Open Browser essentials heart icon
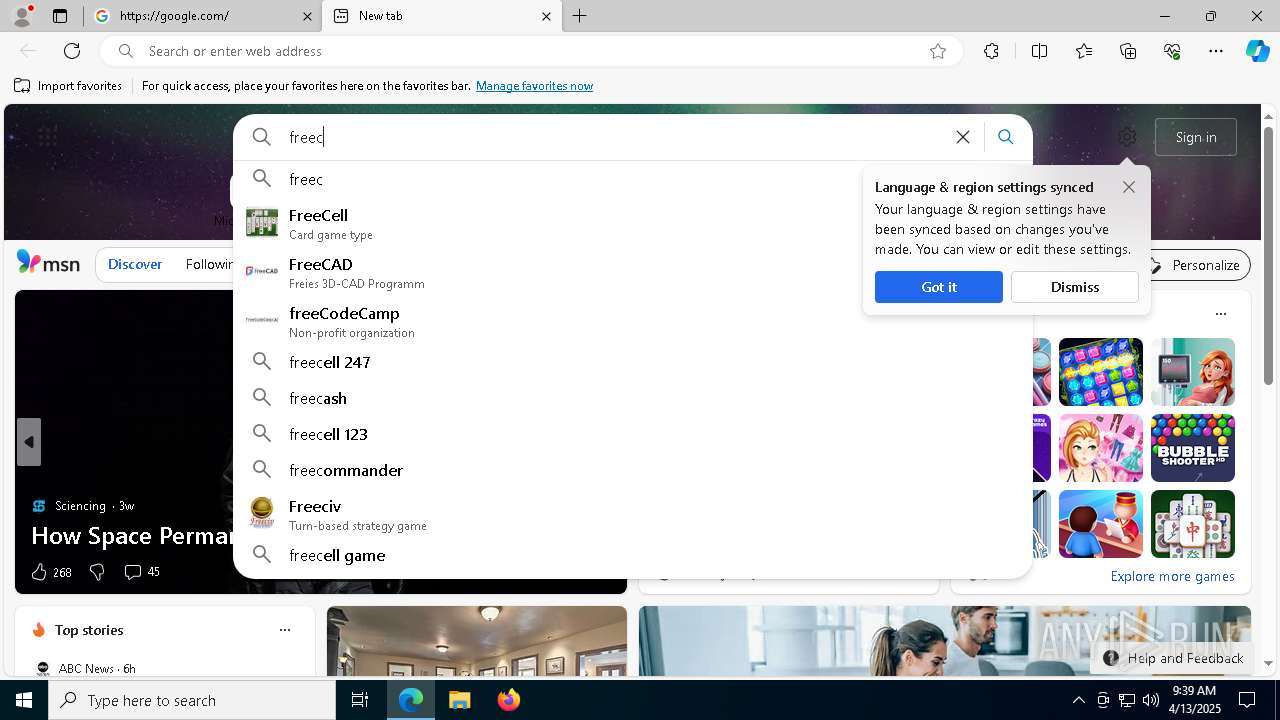Screen dimensions: 1280x720 click(1172, 51)
